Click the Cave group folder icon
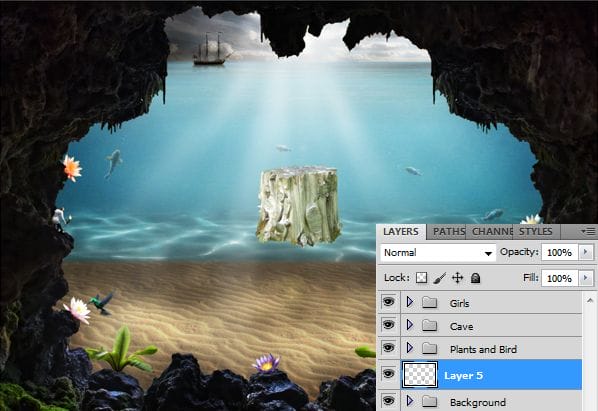The width and height of the screenshot is (598, 411). [x=429, y=325]
